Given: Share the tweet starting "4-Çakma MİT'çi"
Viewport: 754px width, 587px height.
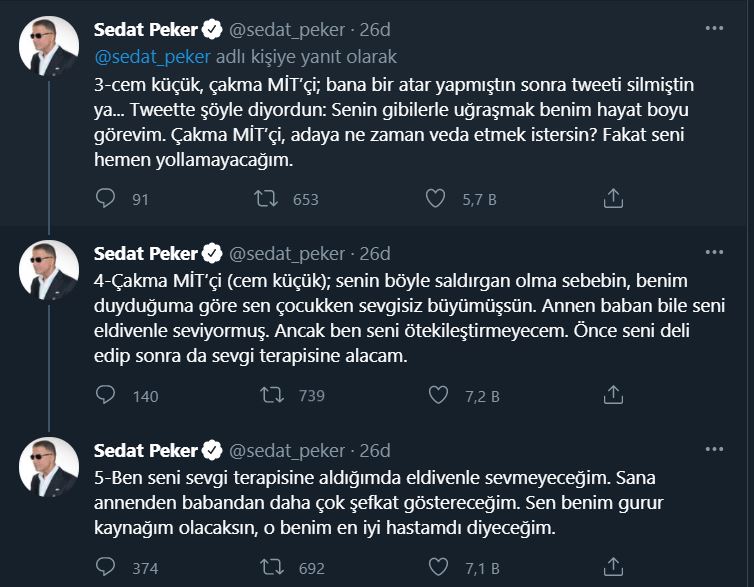Looking at the screenshot, I should (x=613, y=395).
